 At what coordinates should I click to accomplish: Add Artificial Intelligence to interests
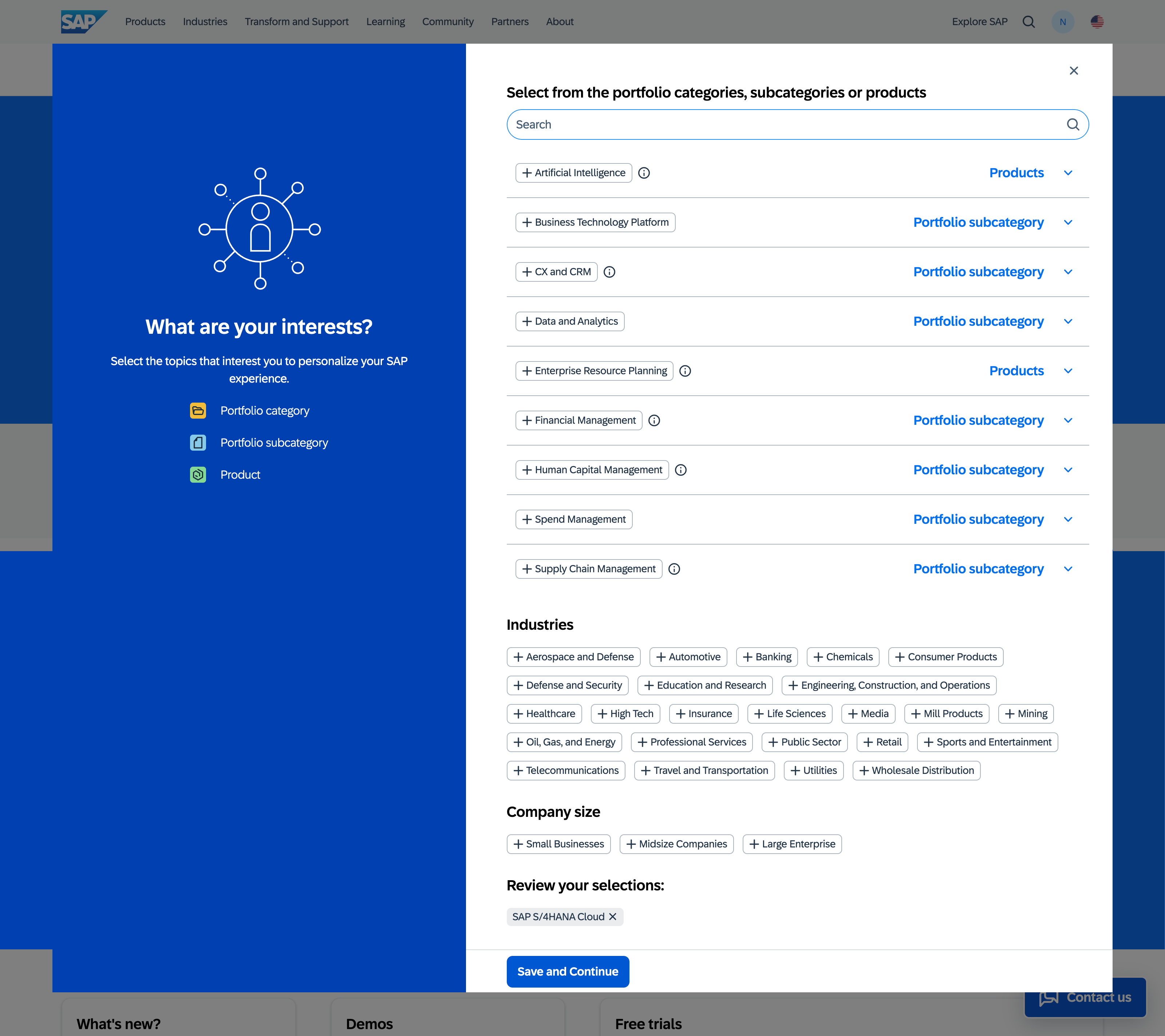tap(573, 173)
